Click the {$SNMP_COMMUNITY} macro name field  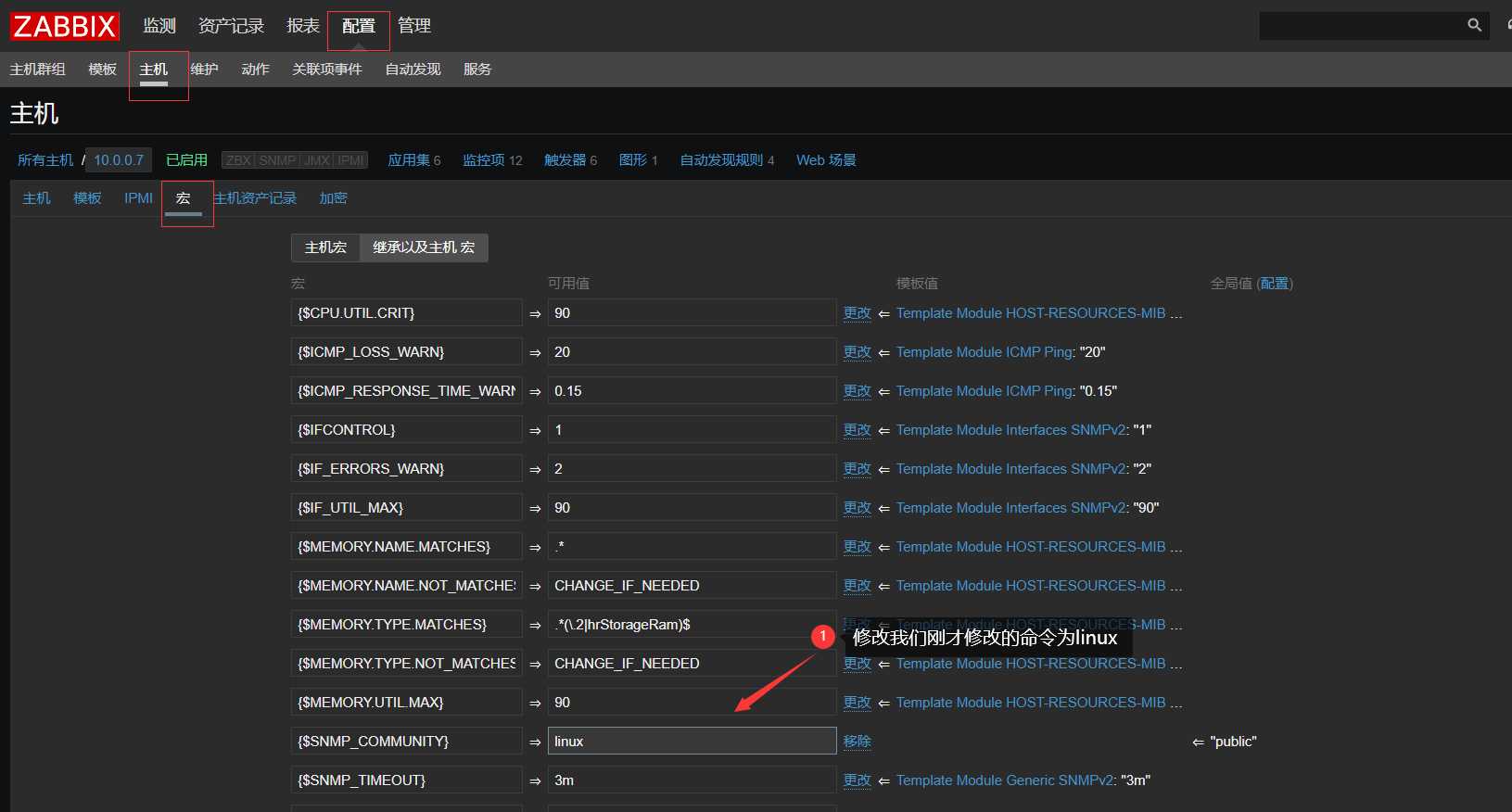pyautogui.click(x=407, y=741)
